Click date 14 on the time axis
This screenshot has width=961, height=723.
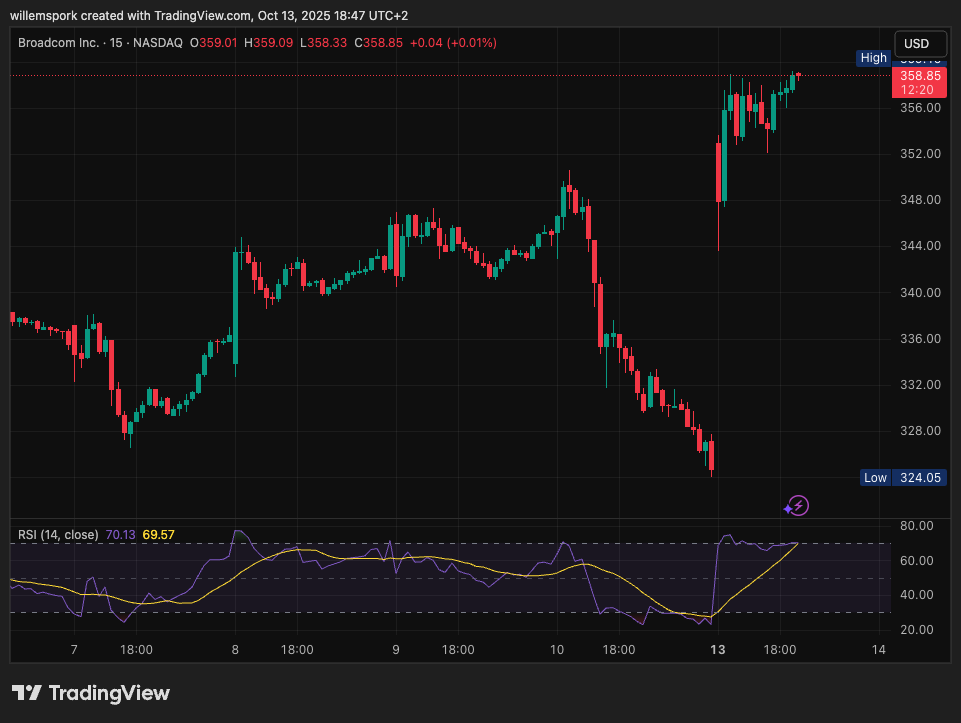point(879,649)
